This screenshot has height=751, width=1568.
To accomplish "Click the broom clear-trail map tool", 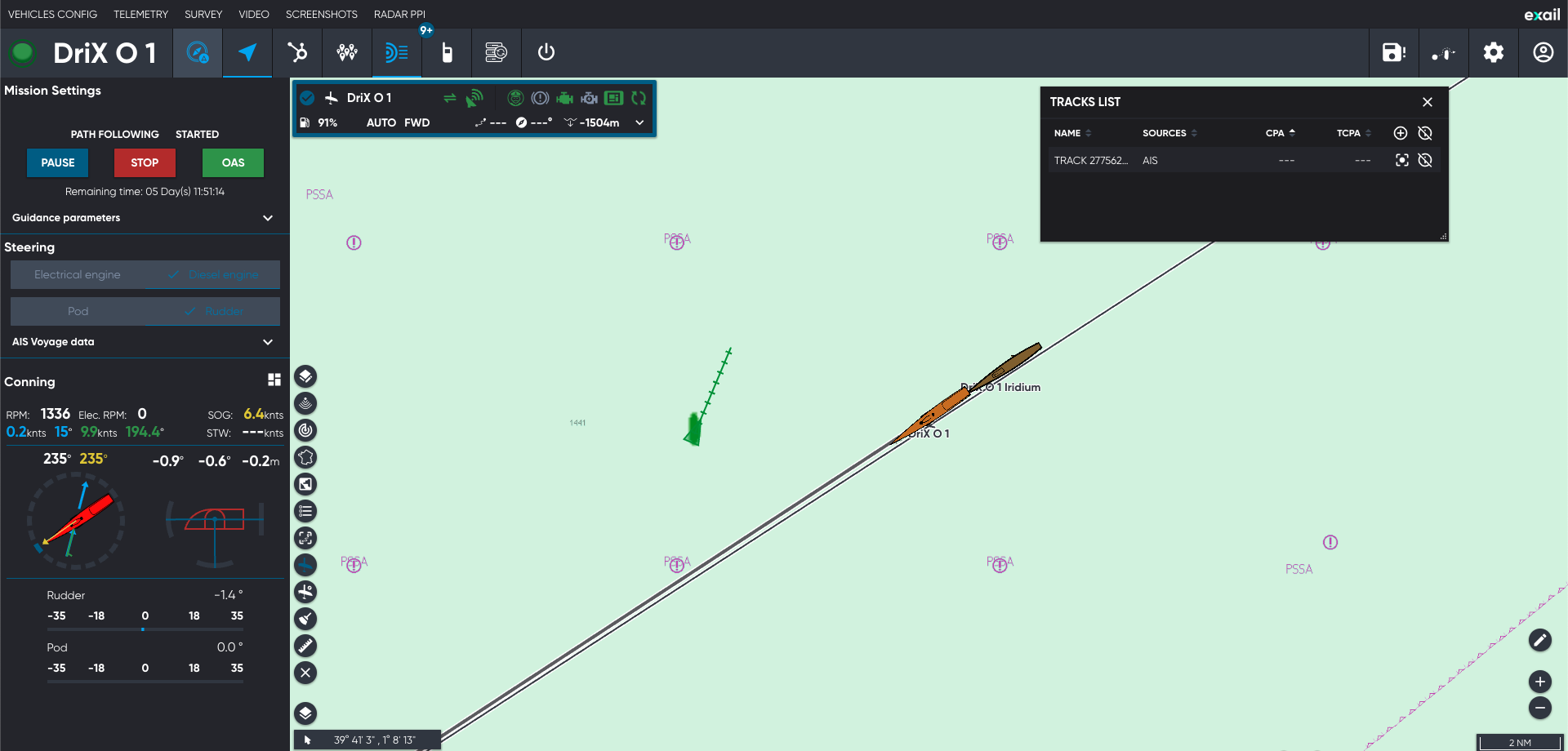I will [305, 619].
